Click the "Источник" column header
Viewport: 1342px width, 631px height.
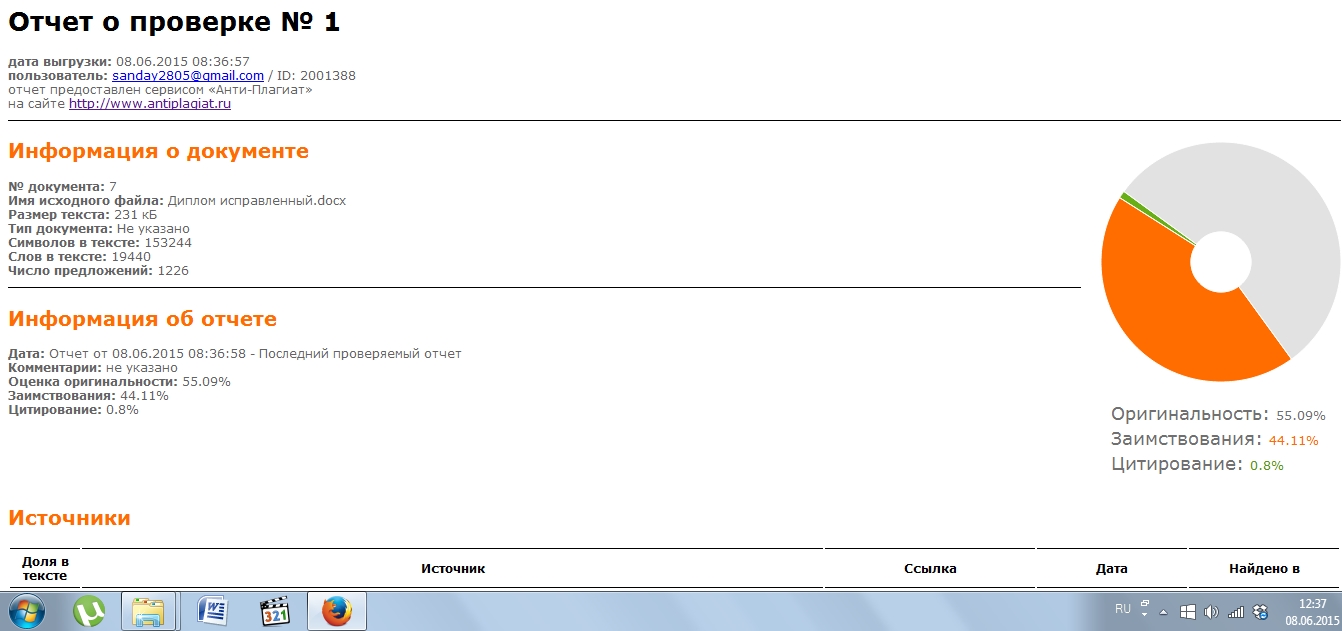pos(452,568)
